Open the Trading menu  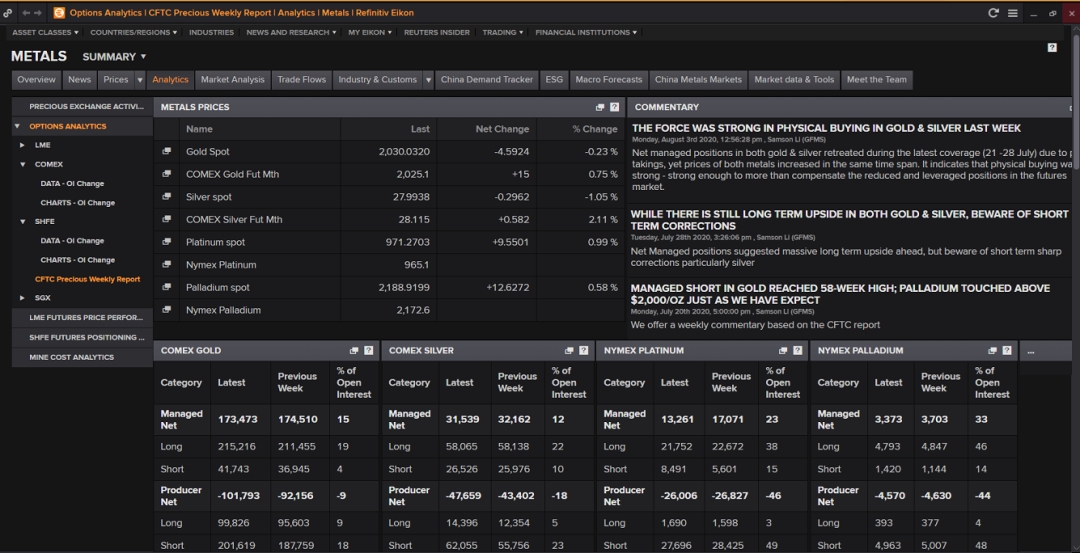pos(503,32)
